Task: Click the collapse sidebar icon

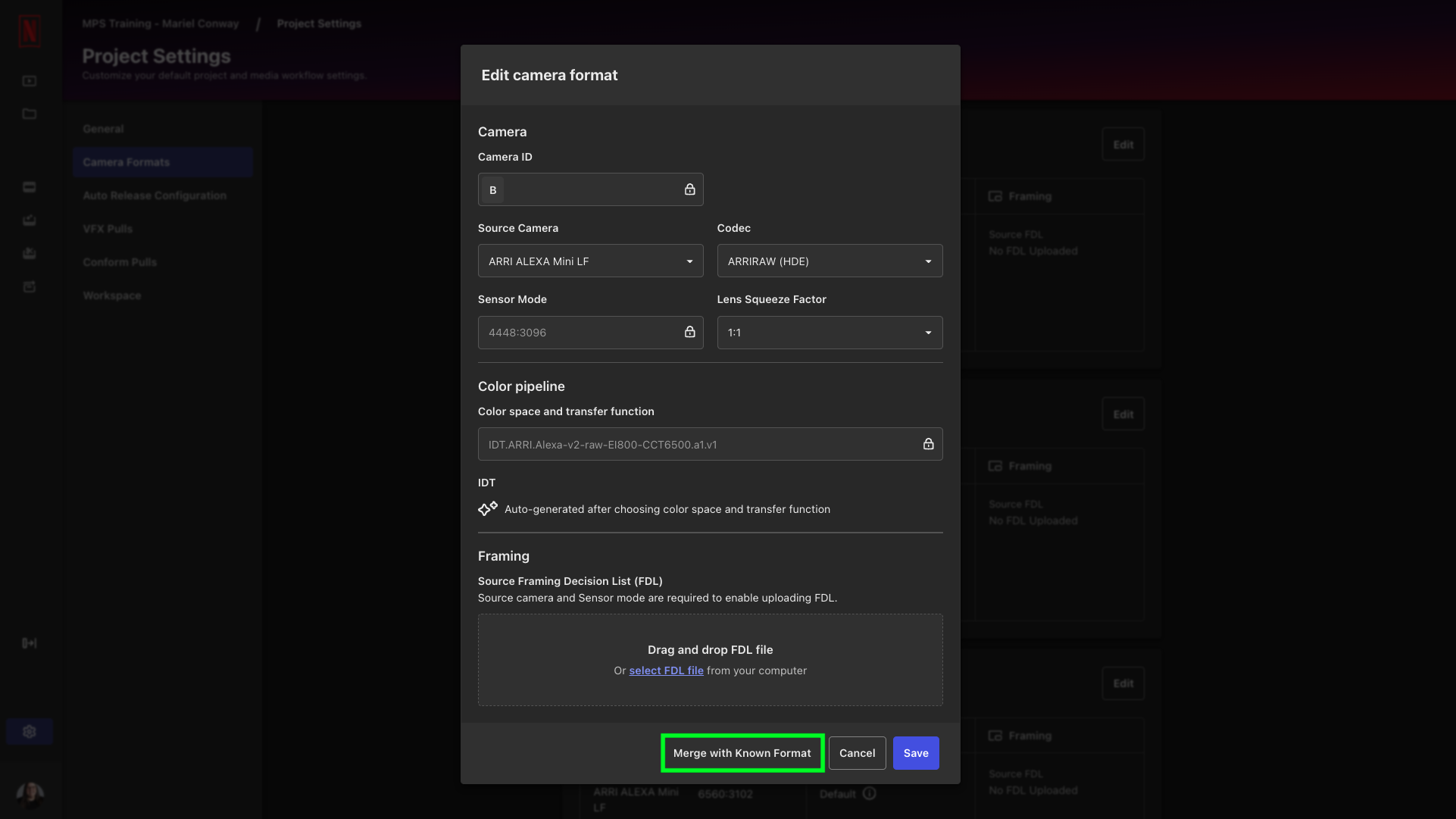Action: [x=30, y=643]
